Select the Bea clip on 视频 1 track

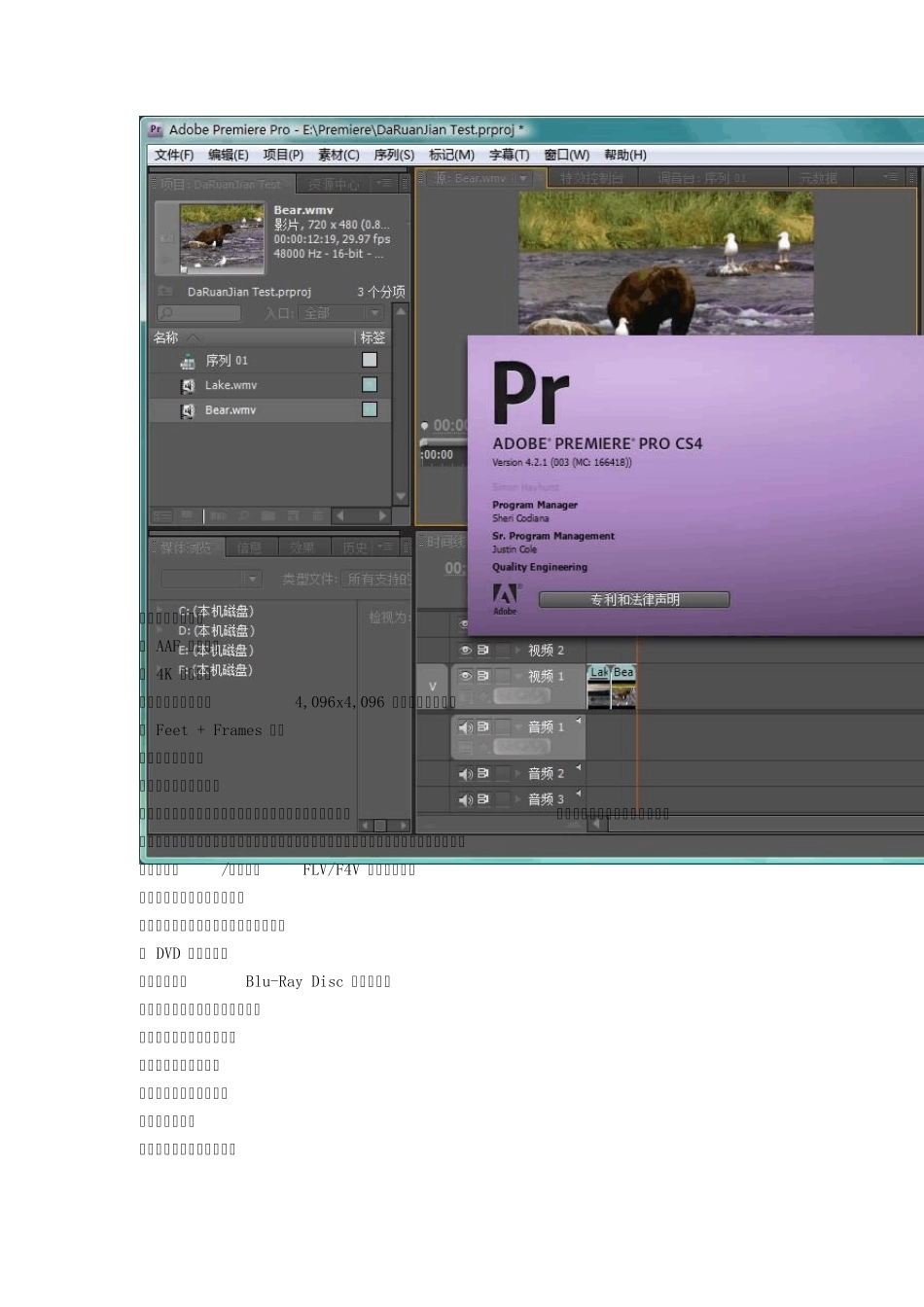(623, 686)
